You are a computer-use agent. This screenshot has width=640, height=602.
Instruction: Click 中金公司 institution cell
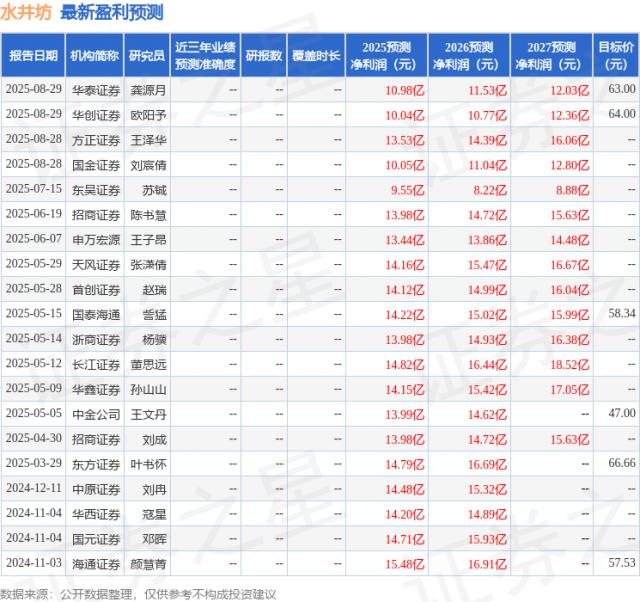[96, 414]
